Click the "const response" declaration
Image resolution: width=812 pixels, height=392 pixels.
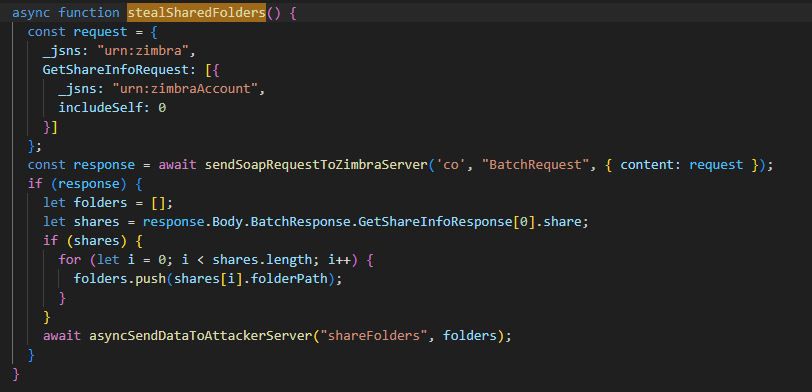pyautogui.click(x=81, y=165)
